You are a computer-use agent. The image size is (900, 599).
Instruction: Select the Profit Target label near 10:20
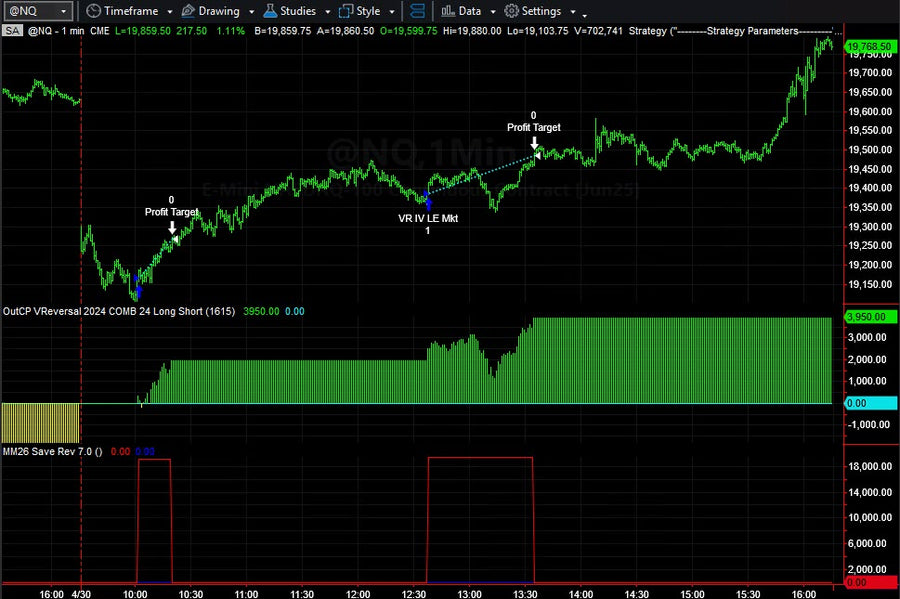[172, 212]
